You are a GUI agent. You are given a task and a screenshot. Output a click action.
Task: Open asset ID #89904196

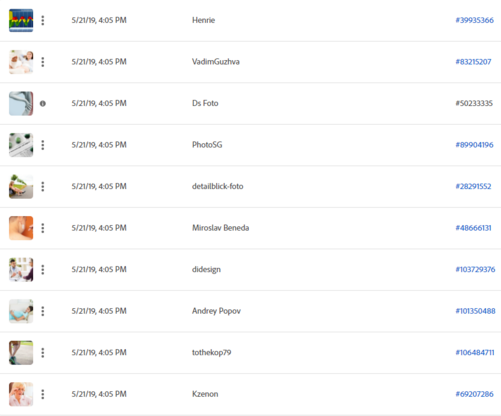[474, 145]
